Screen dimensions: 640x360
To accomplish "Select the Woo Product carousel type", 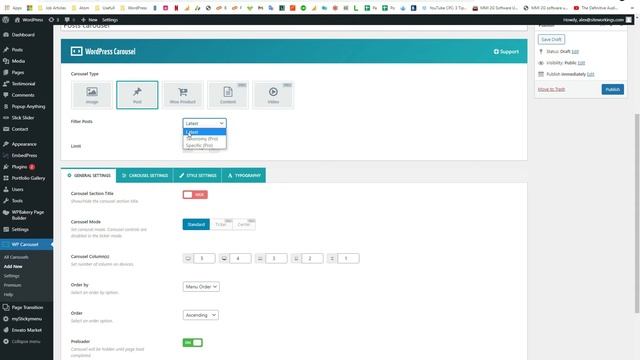I will pos(182,95).
